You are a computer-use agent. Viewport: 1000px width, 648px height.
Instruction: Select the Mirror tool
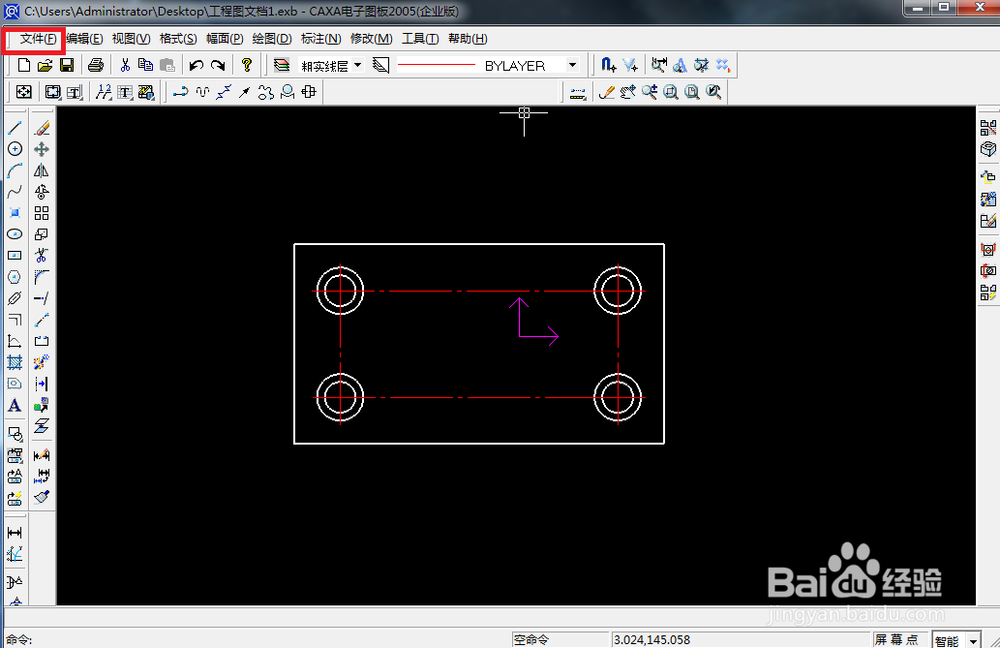[x=42, y=171]
